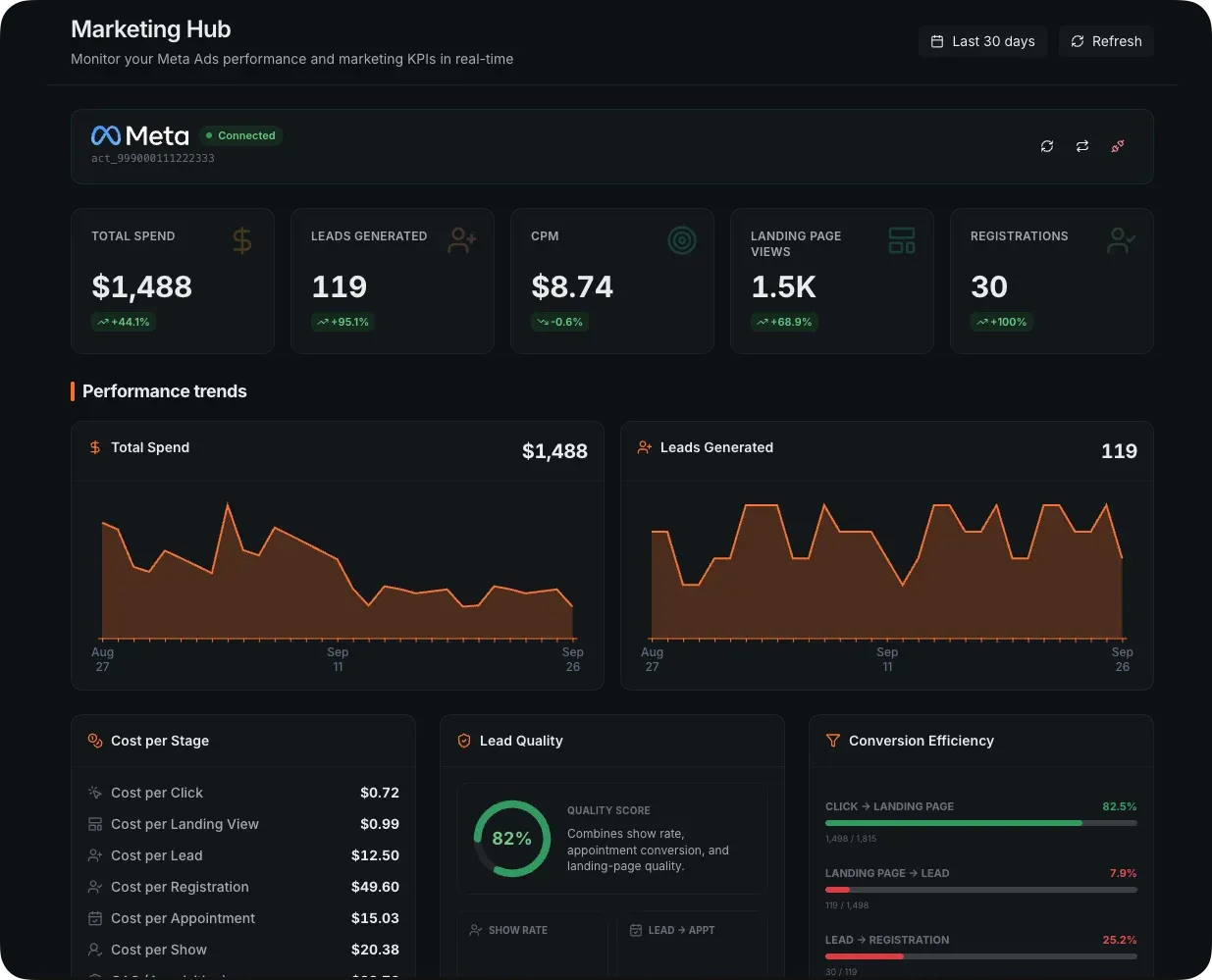Viewport: 1212px width, 980px height.
Task: Click the user-plus icon in Leads Generated chart header
Action: [x=645, y=447]
